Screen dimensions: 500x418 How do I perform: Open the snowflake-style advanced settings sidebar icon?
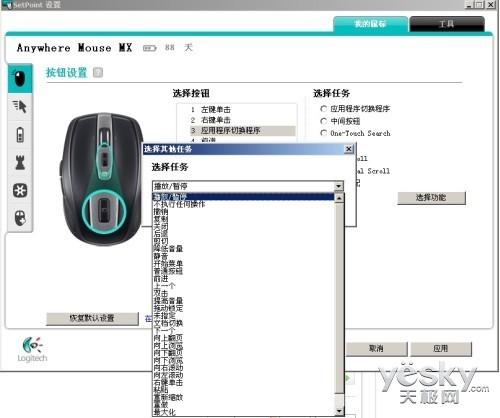20,191
